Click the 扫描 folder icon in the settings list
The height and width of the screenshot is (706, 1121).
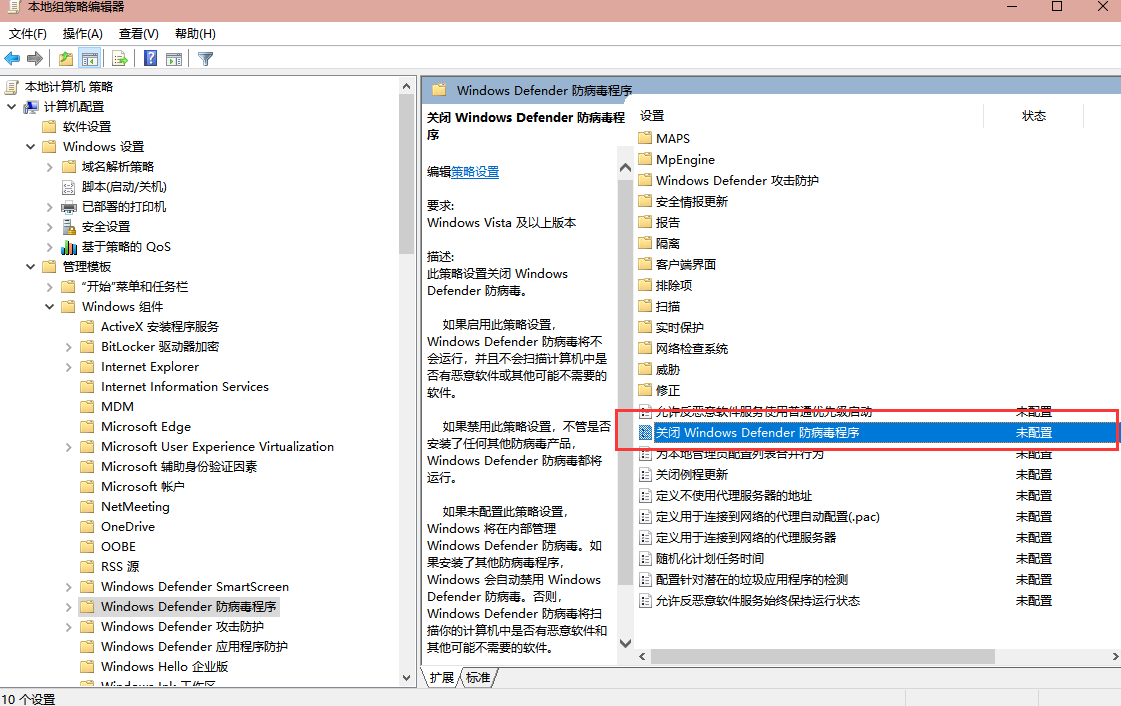click(x=645, y=306)
